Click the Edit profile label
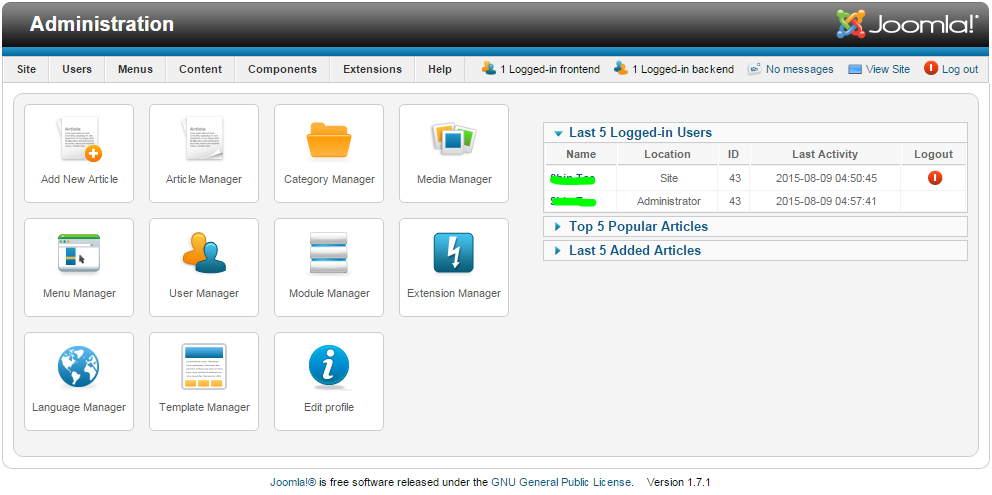This screenshot has width=992, height=495. pyautogui.click(x=329, y=407)
